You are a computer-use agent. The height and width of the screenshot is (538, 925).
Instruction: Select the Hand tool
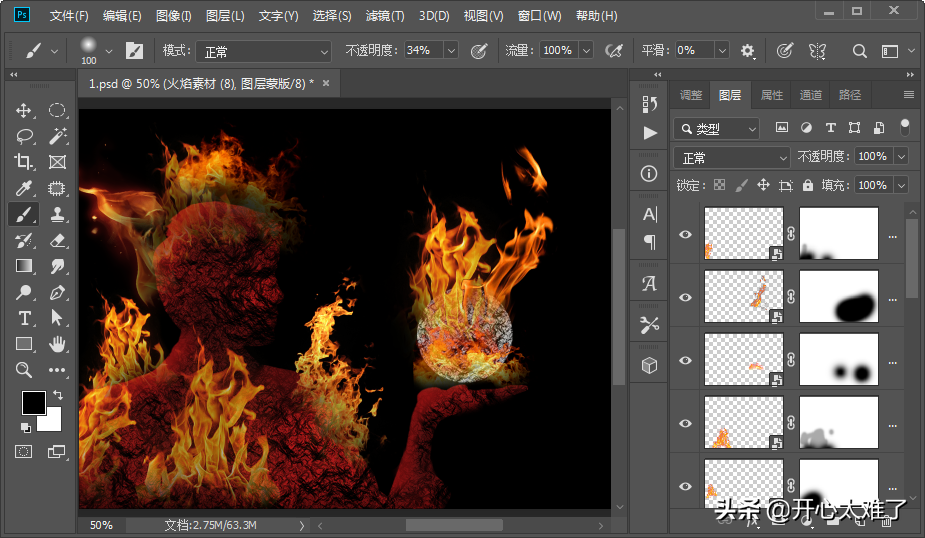(57, 344)
